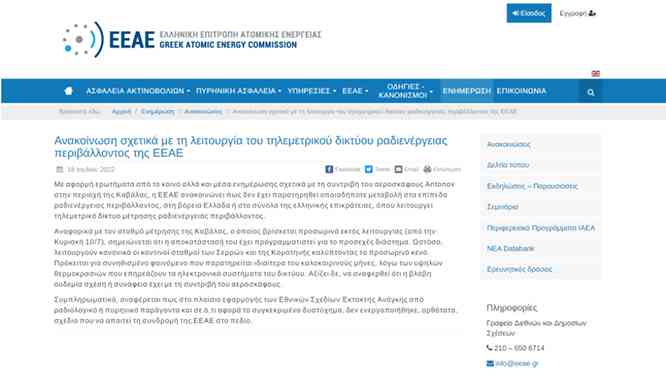Open the ΕΠΙΚΟΙΝΩΝΙΑ menu item

pyautogui.click(x=521, y=91)
